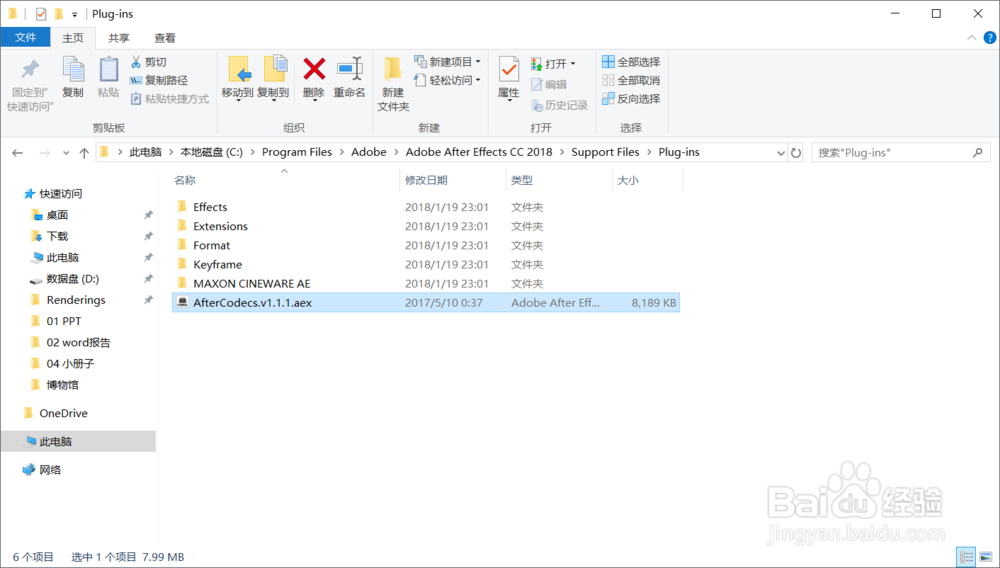Click the Rename (重命名) icon

[x=350, y=69]
